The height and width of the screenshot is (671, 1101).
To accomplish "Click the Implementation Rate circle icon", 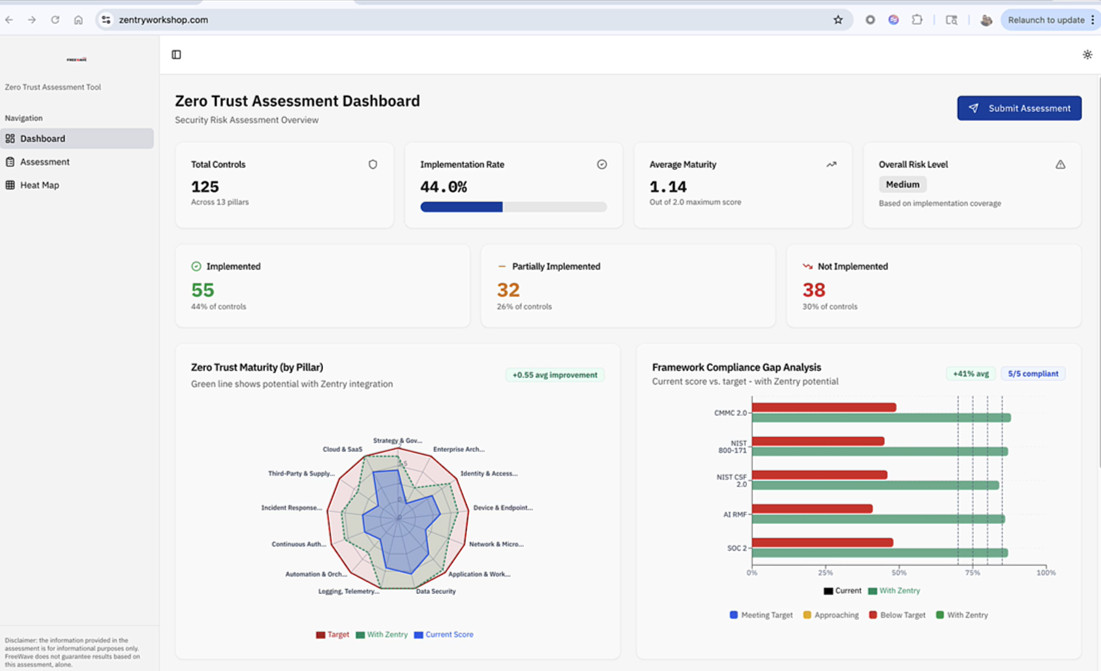I will (x=602, y=164).
